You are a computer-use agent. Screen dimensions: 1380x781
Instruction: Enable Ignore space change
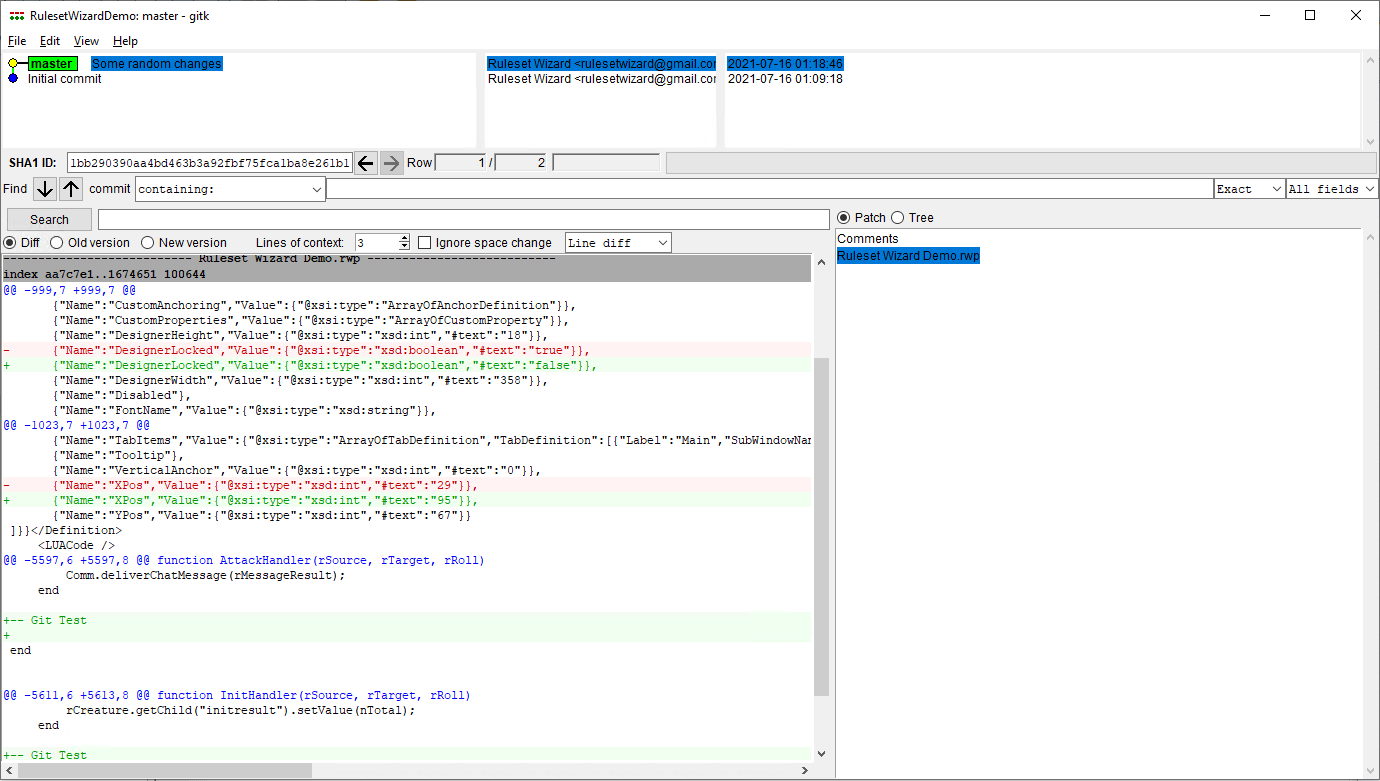[424, 242]
